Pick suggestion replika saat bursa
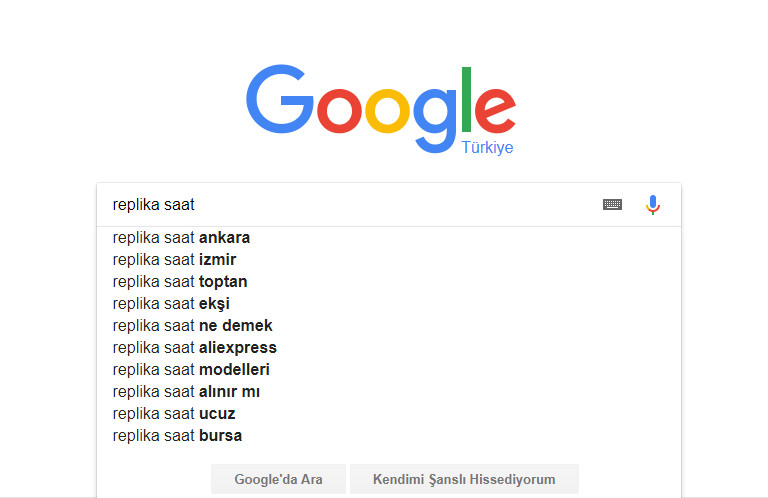Viewport: 768px width, 498px height. 389,436
